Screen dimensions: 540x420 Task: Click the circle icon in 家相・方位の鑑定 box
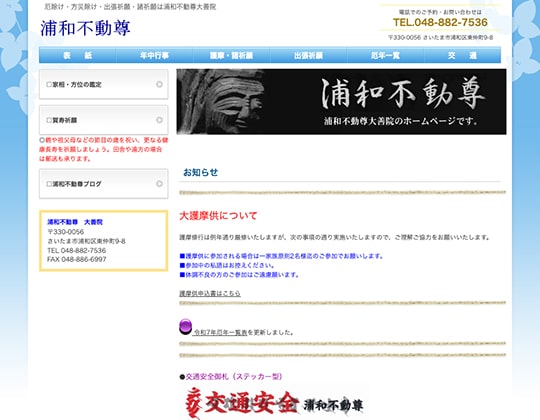[159, 84]
